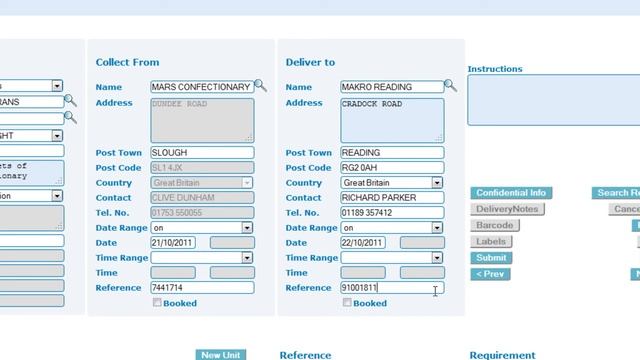Viewport: 640px width, 360px height.
Task: Open Collect From Date Range dropdown
Action: pyautogui.click(x=247, y=228)
